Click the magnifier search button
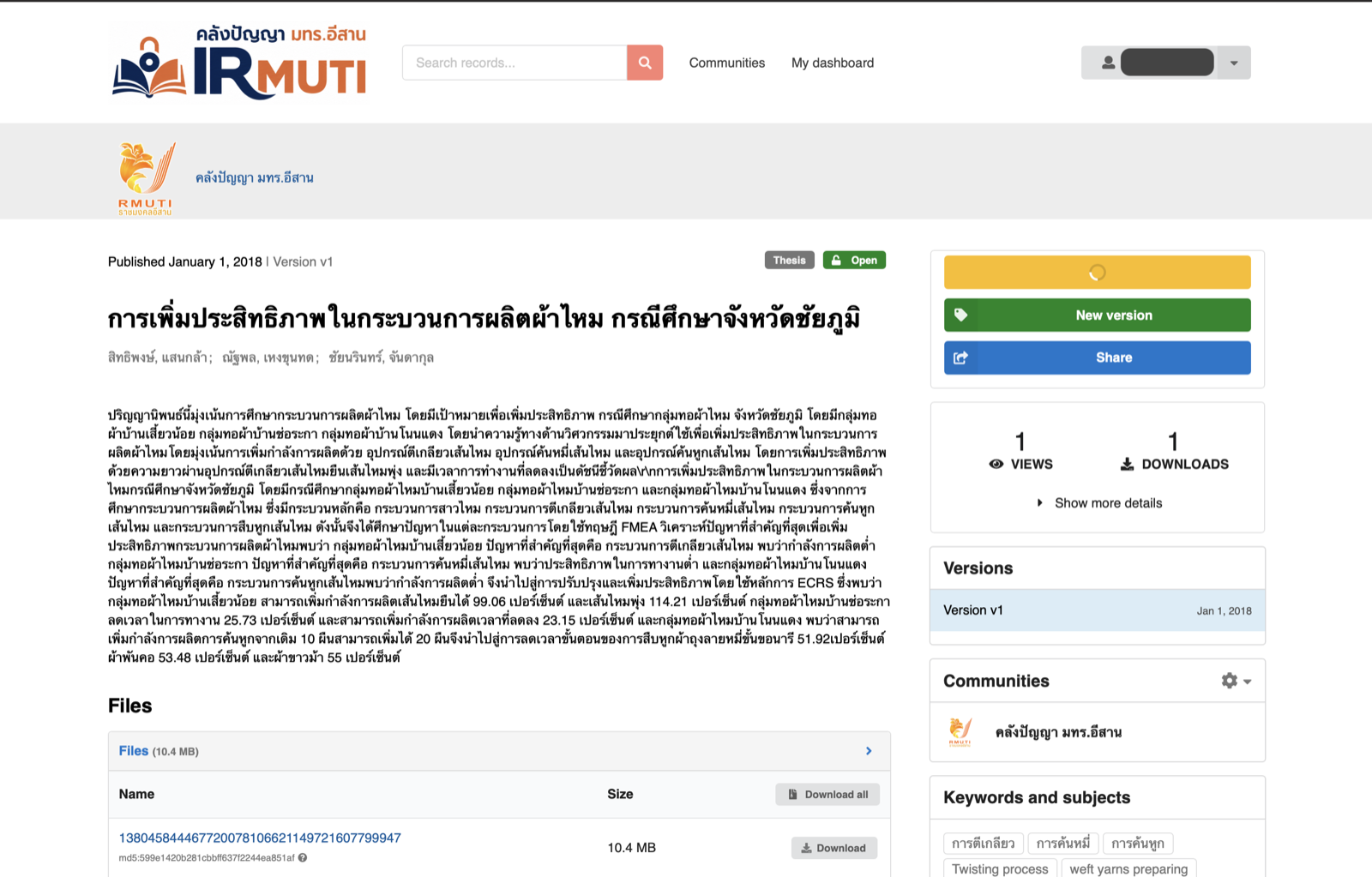This screenshot has width=1372, height=877. (645, 63)
